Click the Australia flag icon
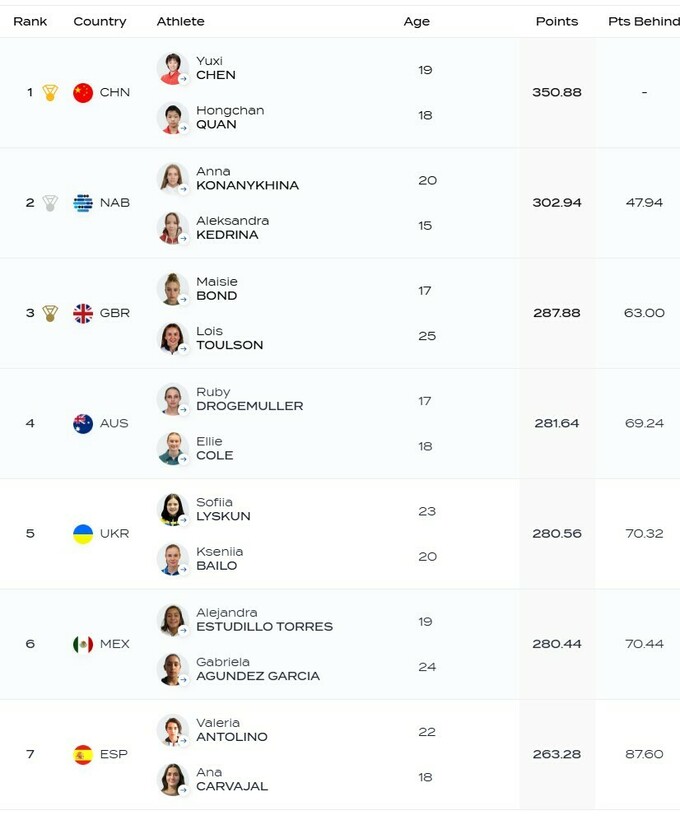Screen dimensions: 680x820 tap(83, 423)
